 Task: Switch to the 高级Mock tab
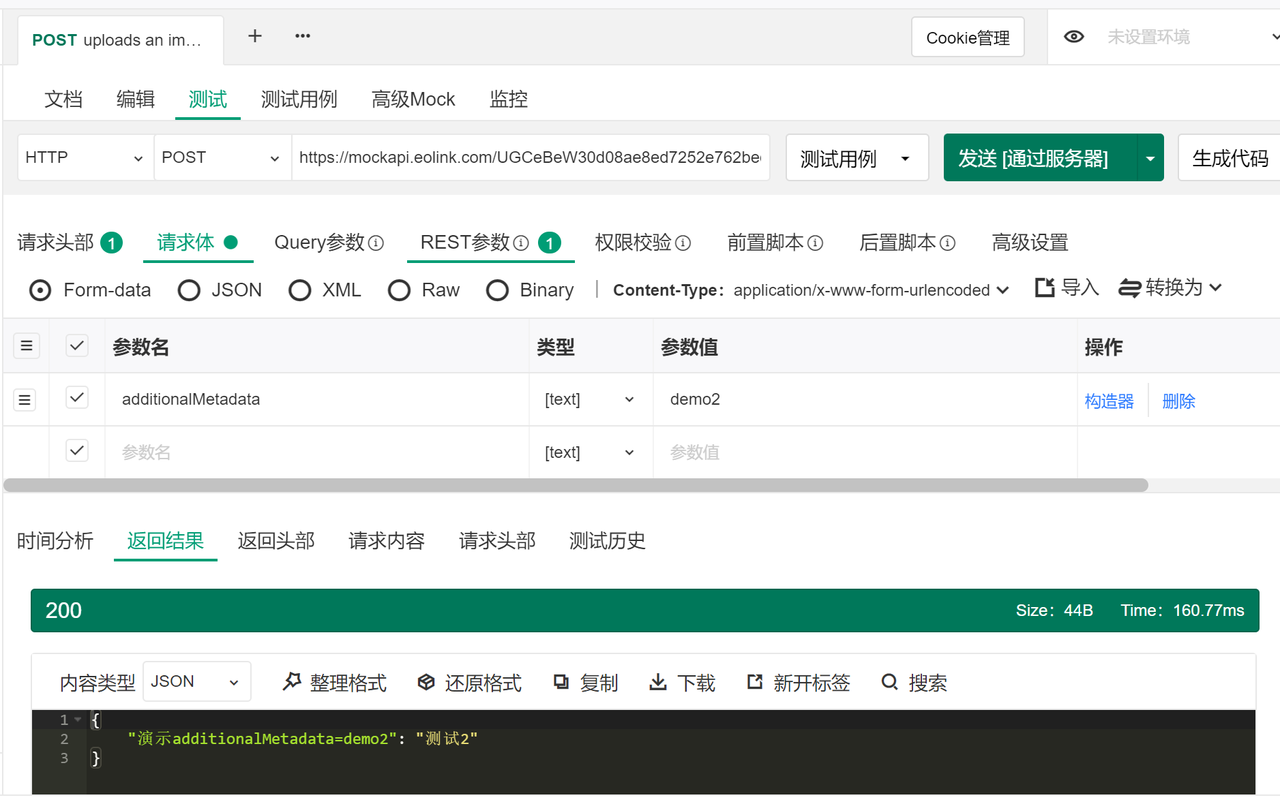click(x=413, y=99)
